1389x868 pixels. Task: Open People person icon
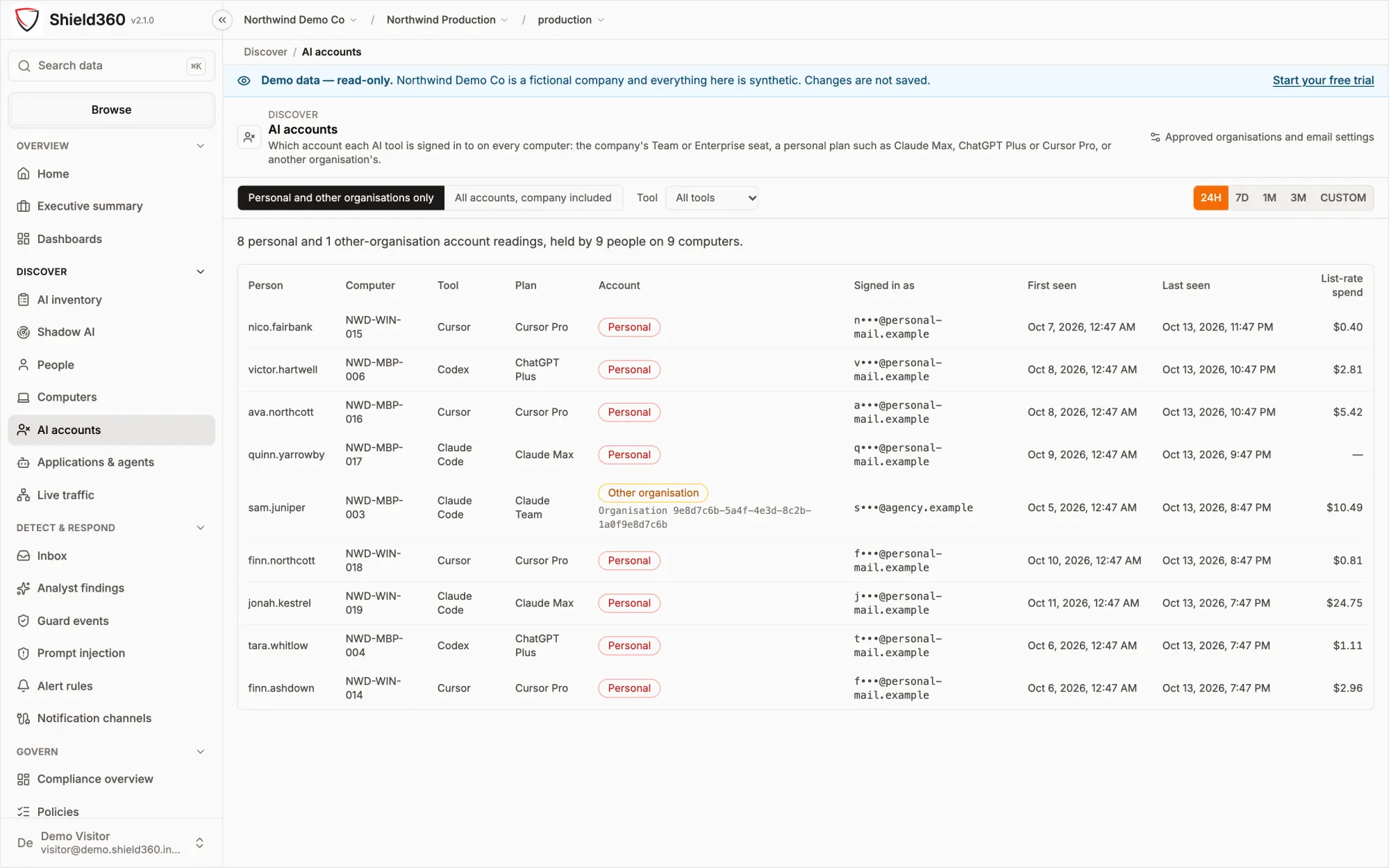tap(24, 365)
